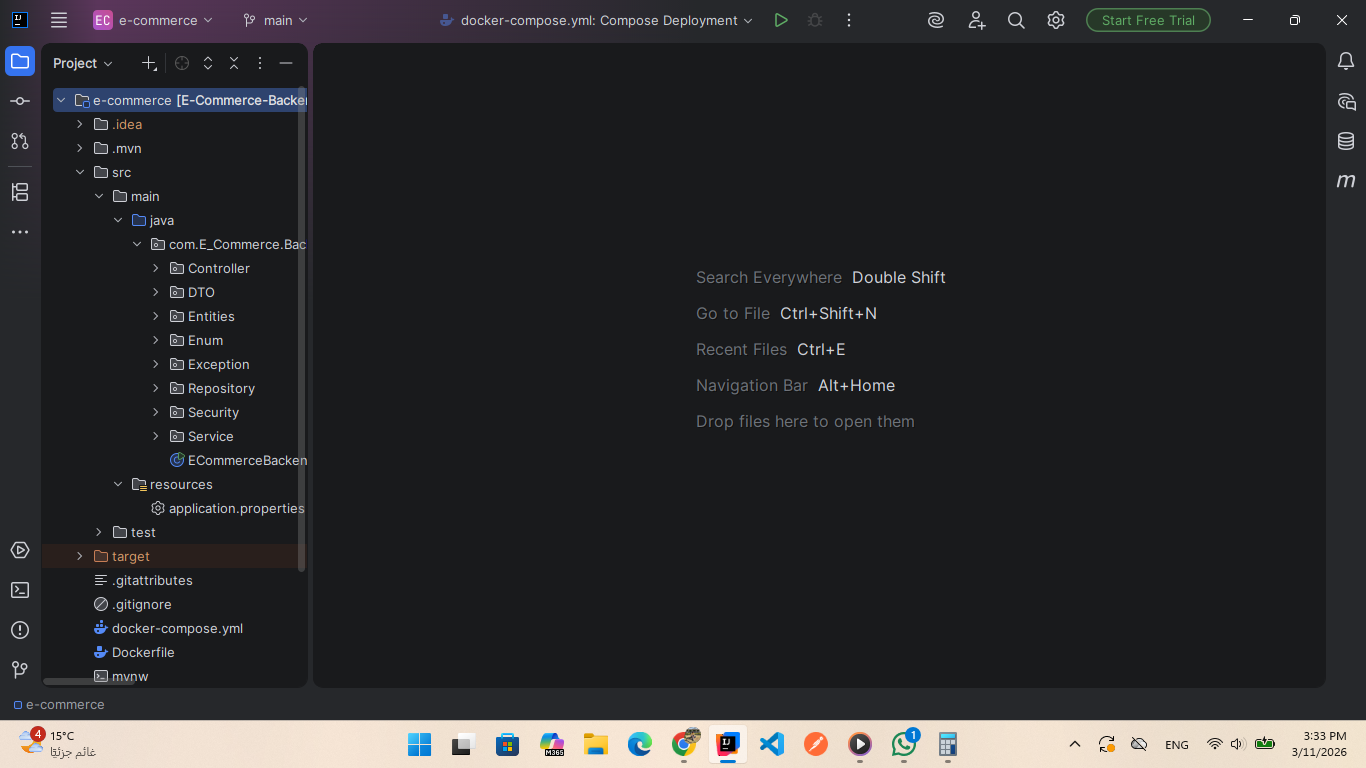
Task: Expand the target folder
Action: click(x=80, y=556)
